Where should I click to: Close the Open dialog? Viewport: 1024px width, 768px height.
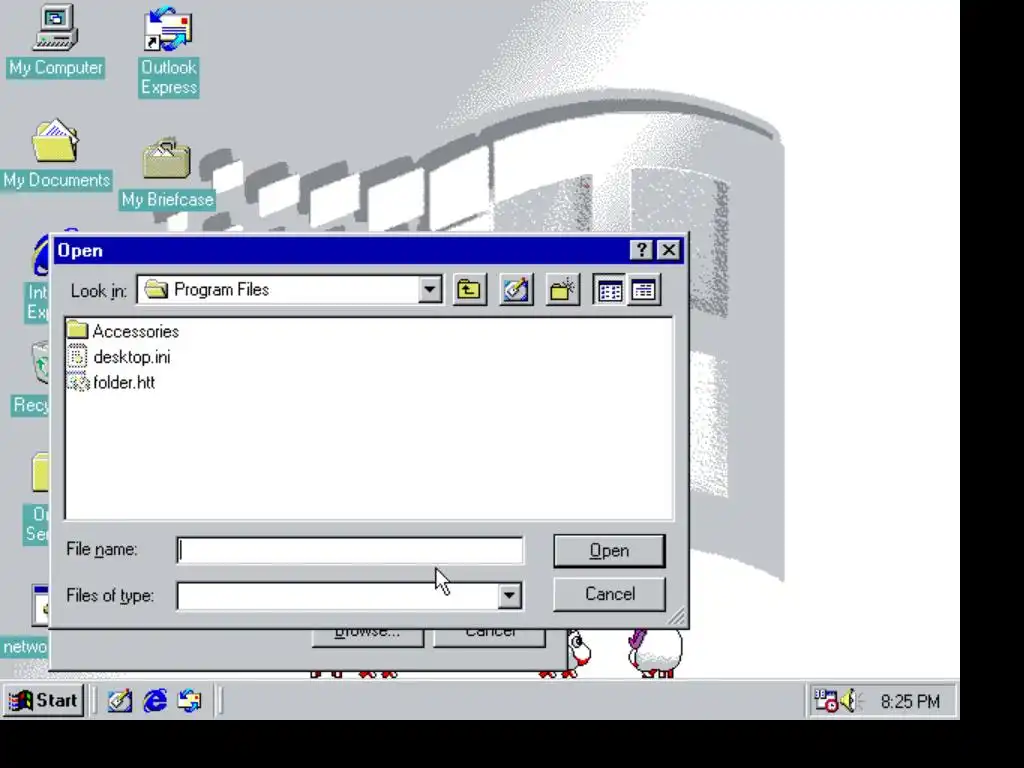pyautogui.click(x=669, y=250)
